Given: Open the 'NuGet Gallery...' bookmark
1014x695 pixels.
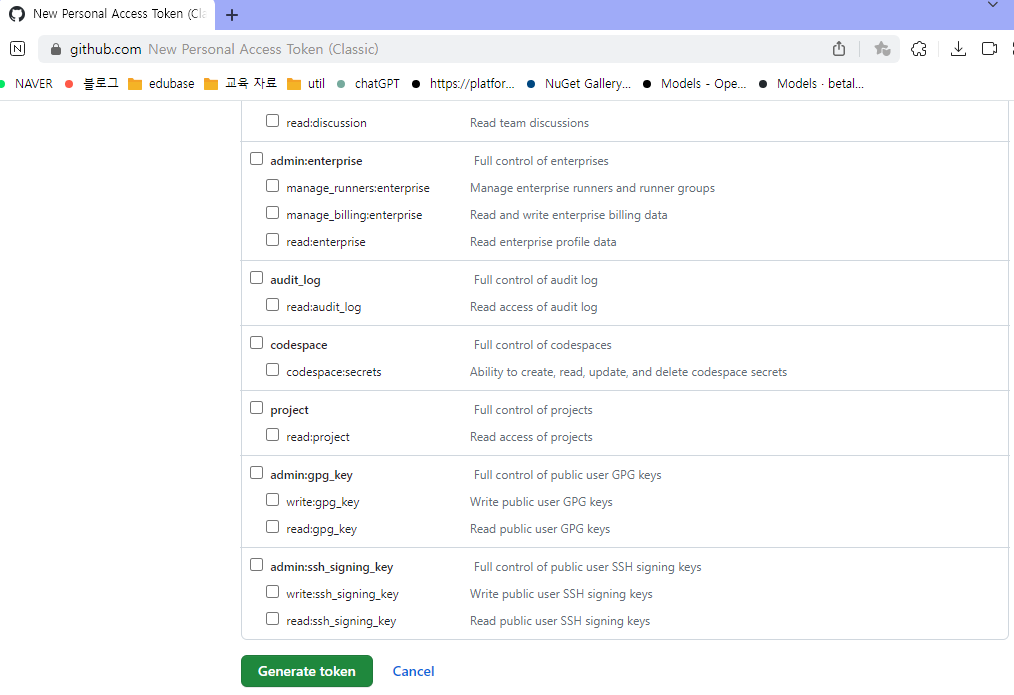Looking at the screenshot, I should (578, 83).
